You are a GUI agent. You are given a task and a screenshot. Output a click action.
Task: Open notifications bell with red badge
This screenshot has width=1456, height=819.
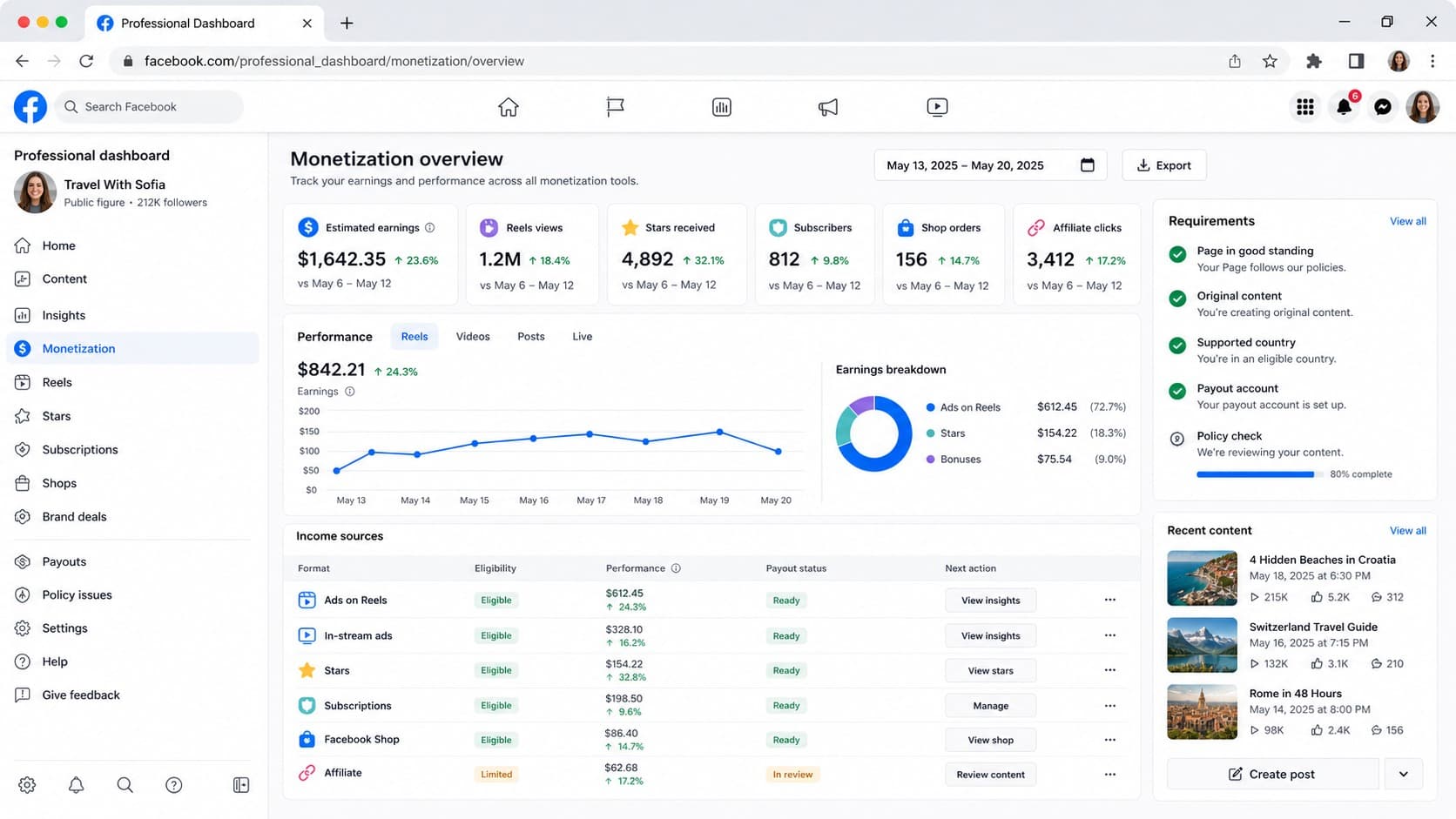[1344, 107]
